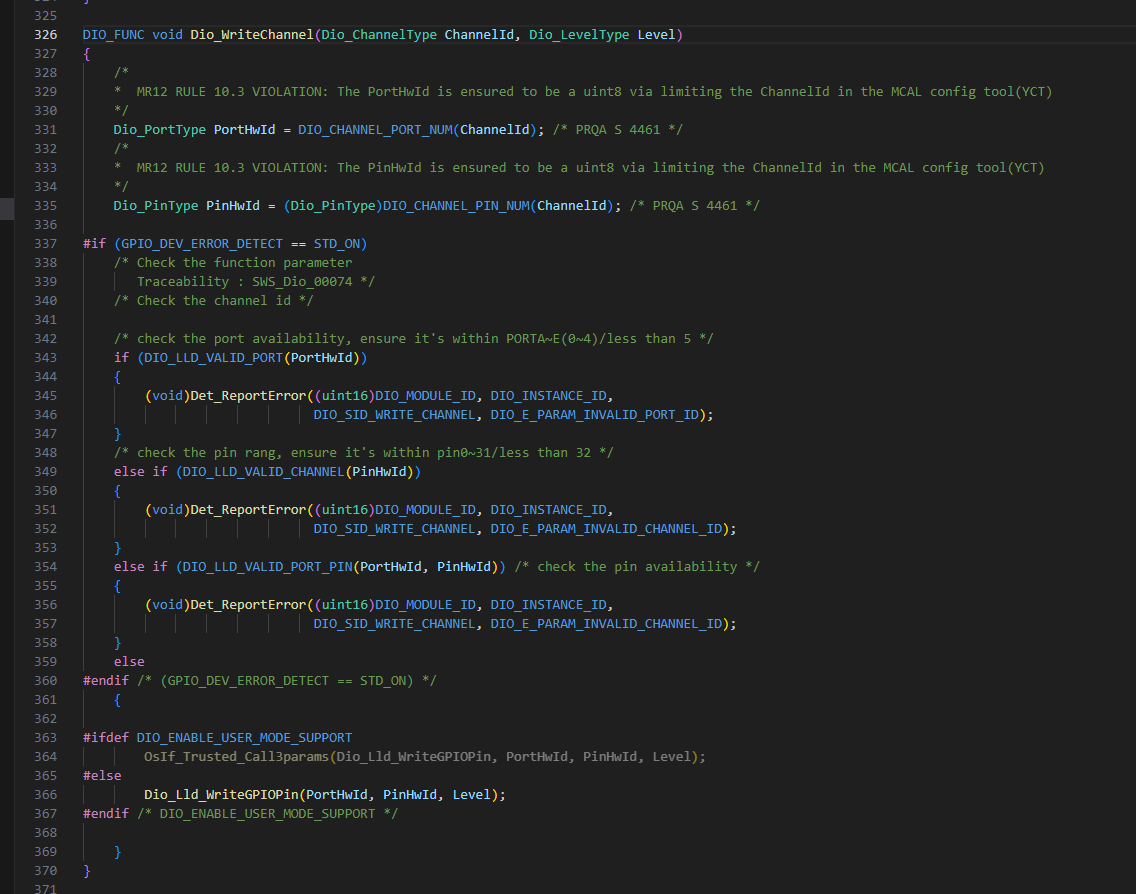Click the #else directive on line 365
Screen dimensions: 1136x894
point(101,775)
